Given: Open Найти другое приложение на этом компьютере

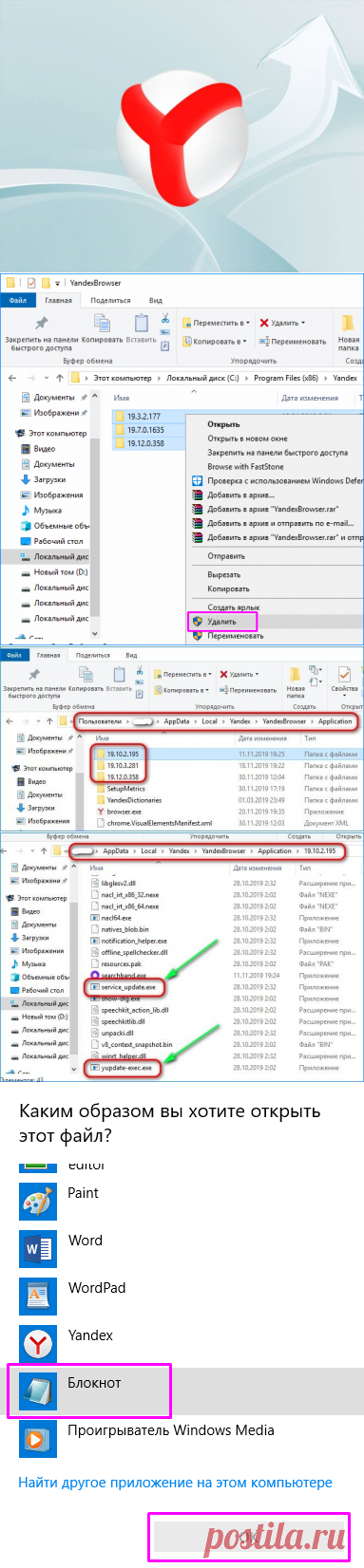Looking at the screenshot, I should coord(175,1483).
